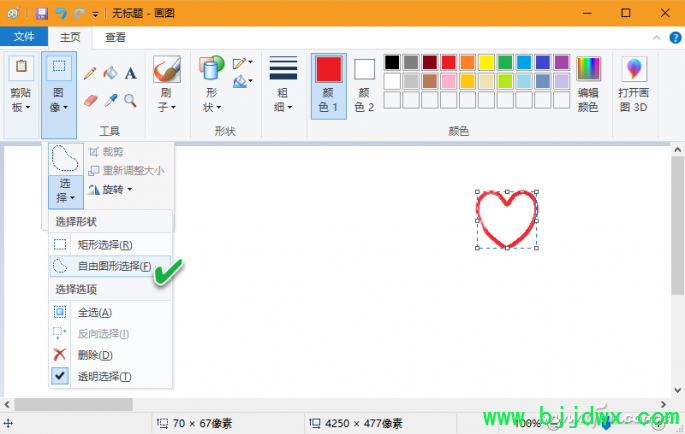685x434 pixels.
Task: Select the Fill with color bucket tool
Action: tap(110, 73)
